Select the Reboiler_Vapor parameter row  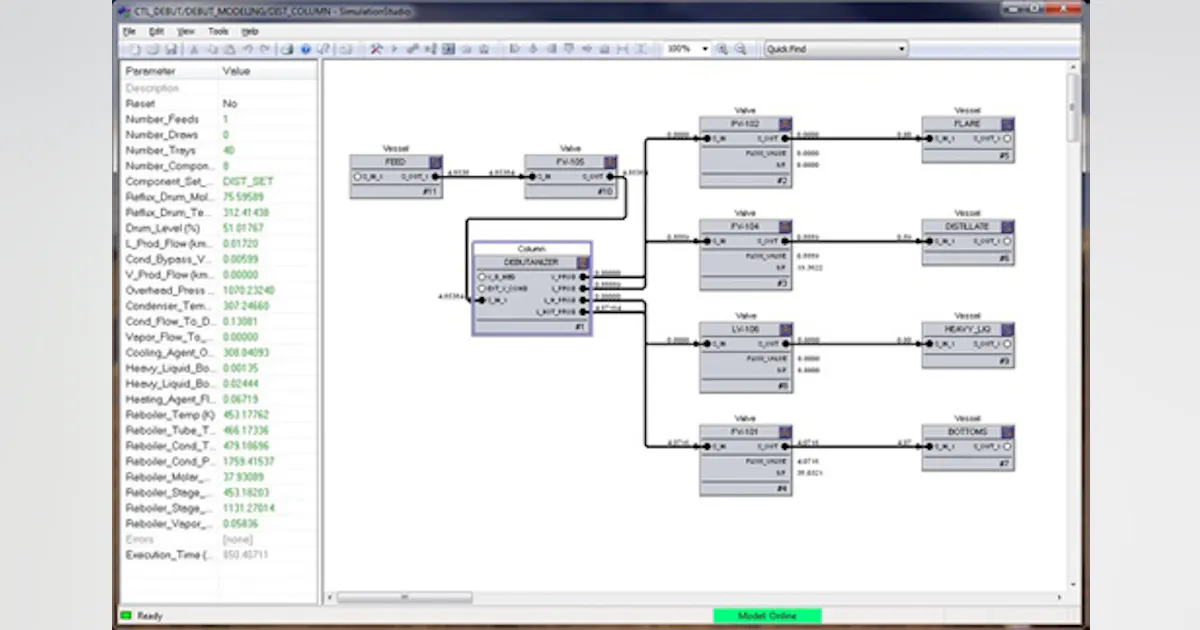(x=218, y=524)
